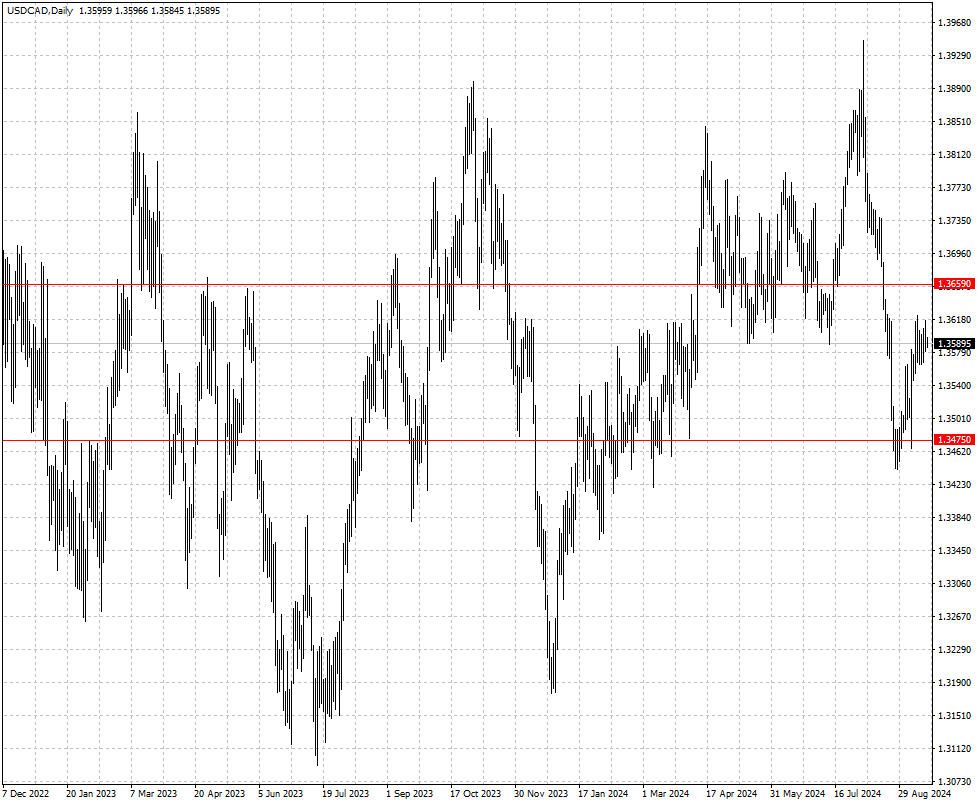Click the 5 Jun 2023 date label

pos(282,794)
